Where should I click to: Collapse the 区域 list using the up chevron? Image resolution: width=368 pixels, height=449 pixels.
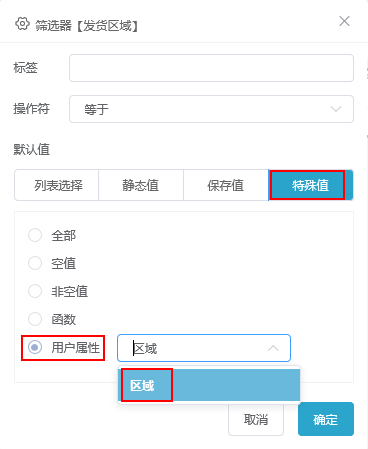click(x=273, y=348)
